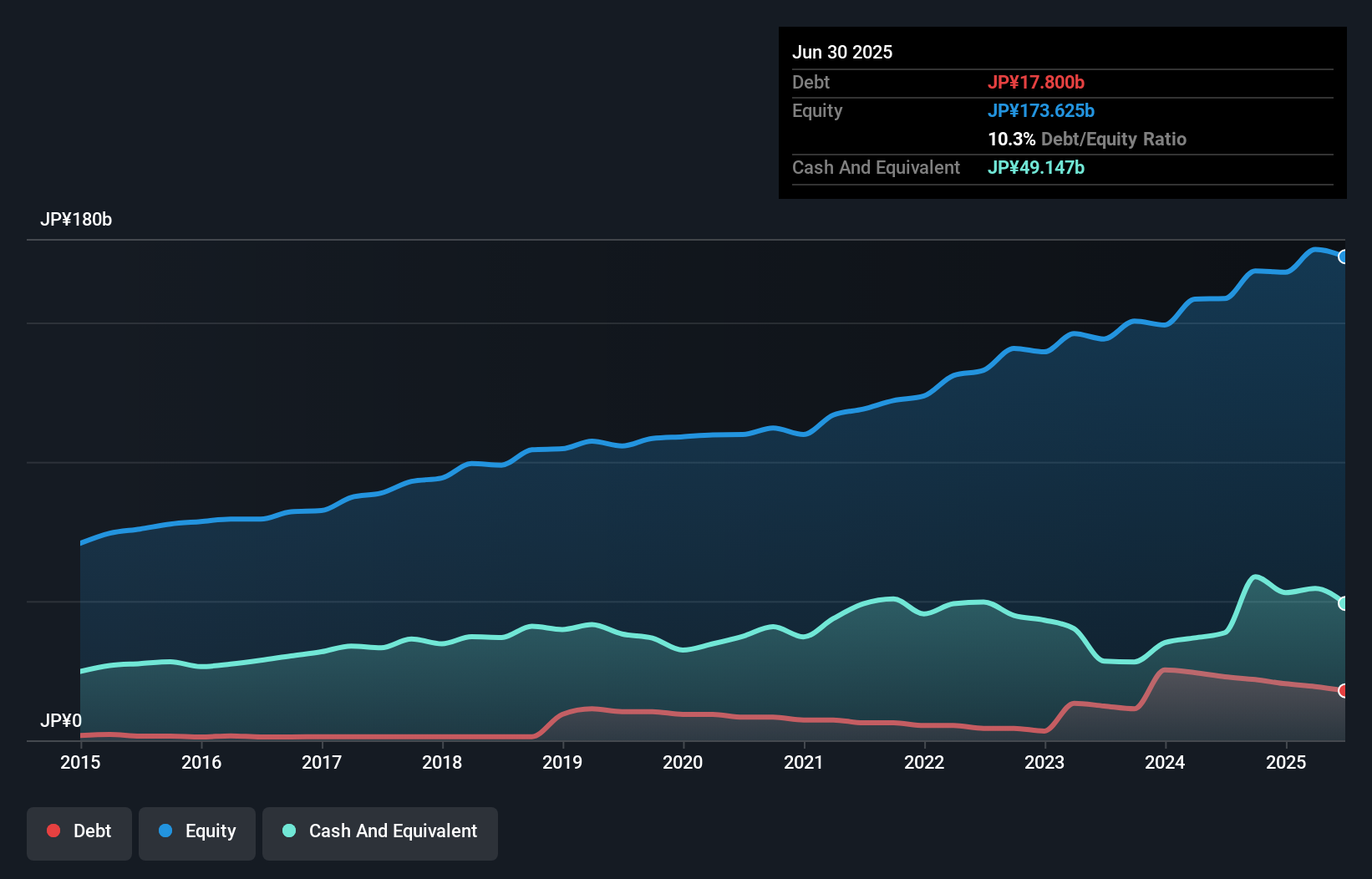Click the JP¥173.625b Equity link
The height and width of the screenshot is (879, 1372).
[1042, 110]
